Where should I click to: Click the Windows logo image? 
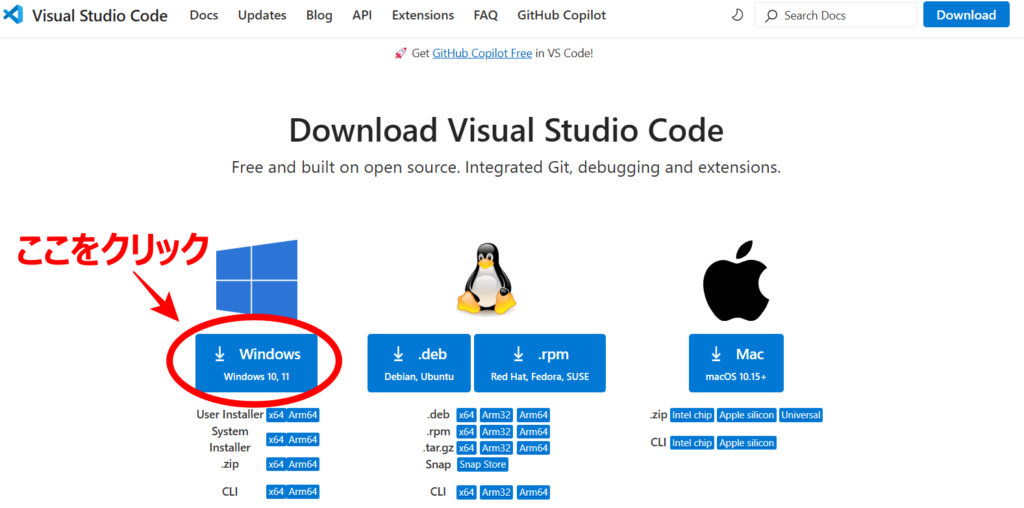click(257, 281)
